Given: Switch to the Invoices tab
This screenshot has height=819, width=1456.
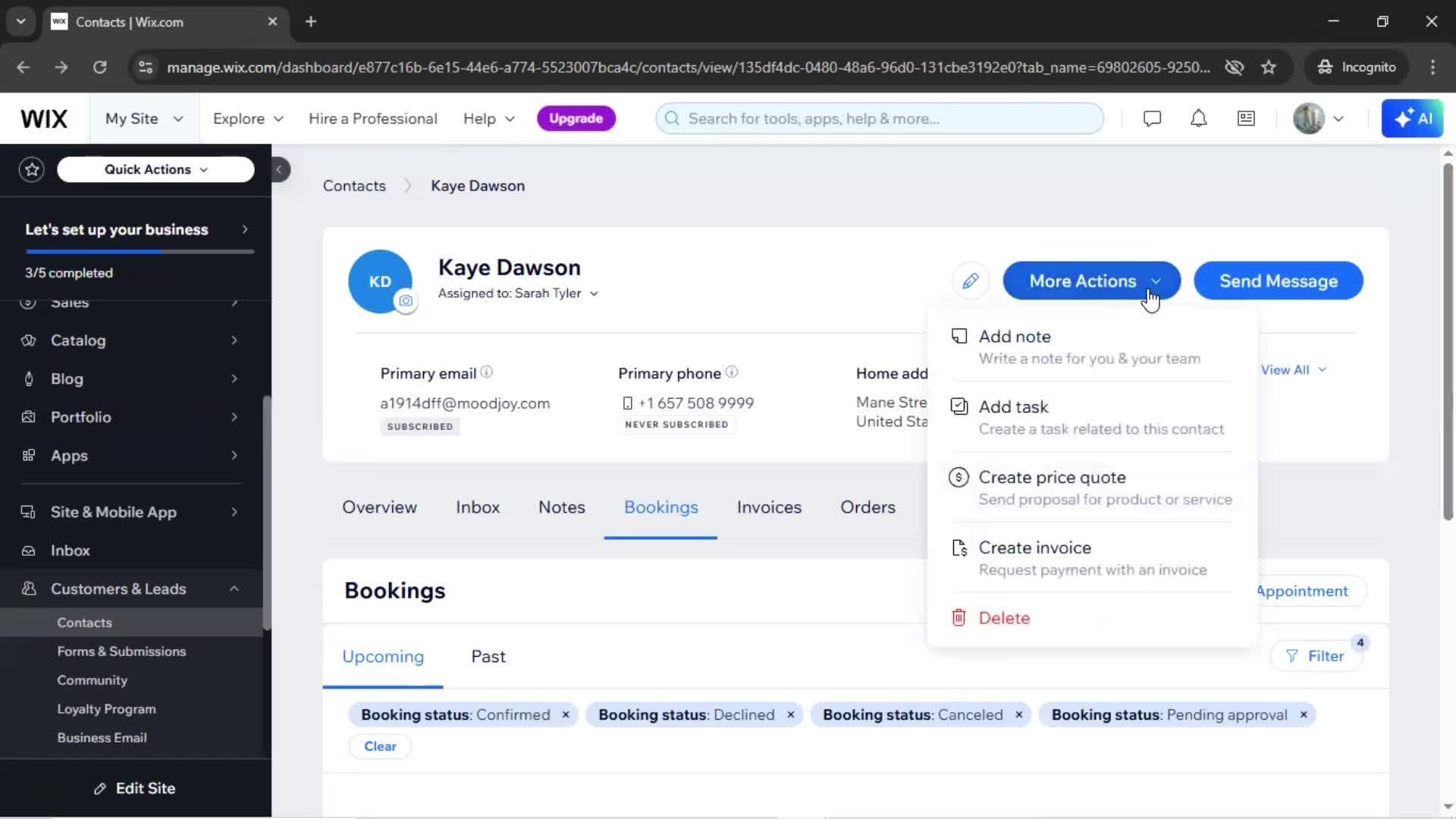Looking at the screenshot, I should 769,507.
